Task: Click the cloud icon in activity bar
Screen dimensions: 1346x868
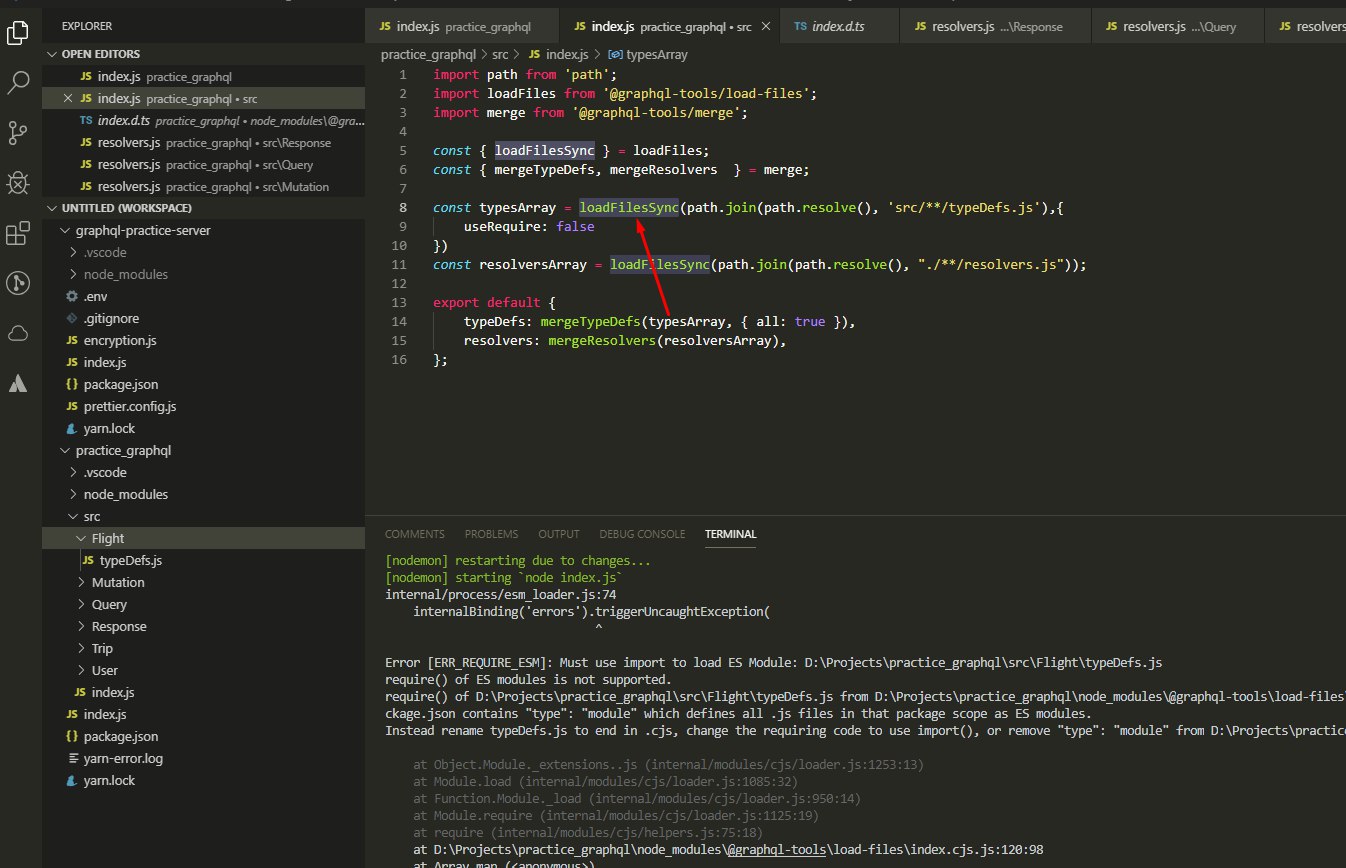Action: (18, 333)
